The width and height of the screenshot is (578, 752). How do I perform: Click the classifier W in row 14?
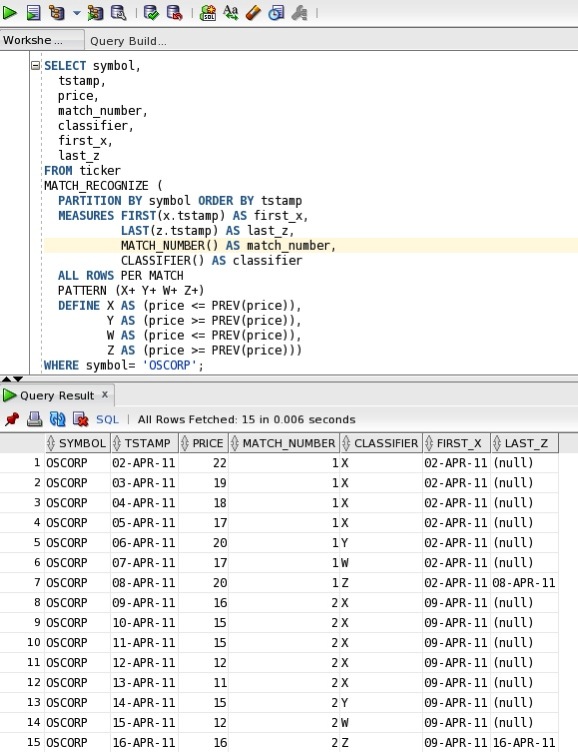[381, 723]
